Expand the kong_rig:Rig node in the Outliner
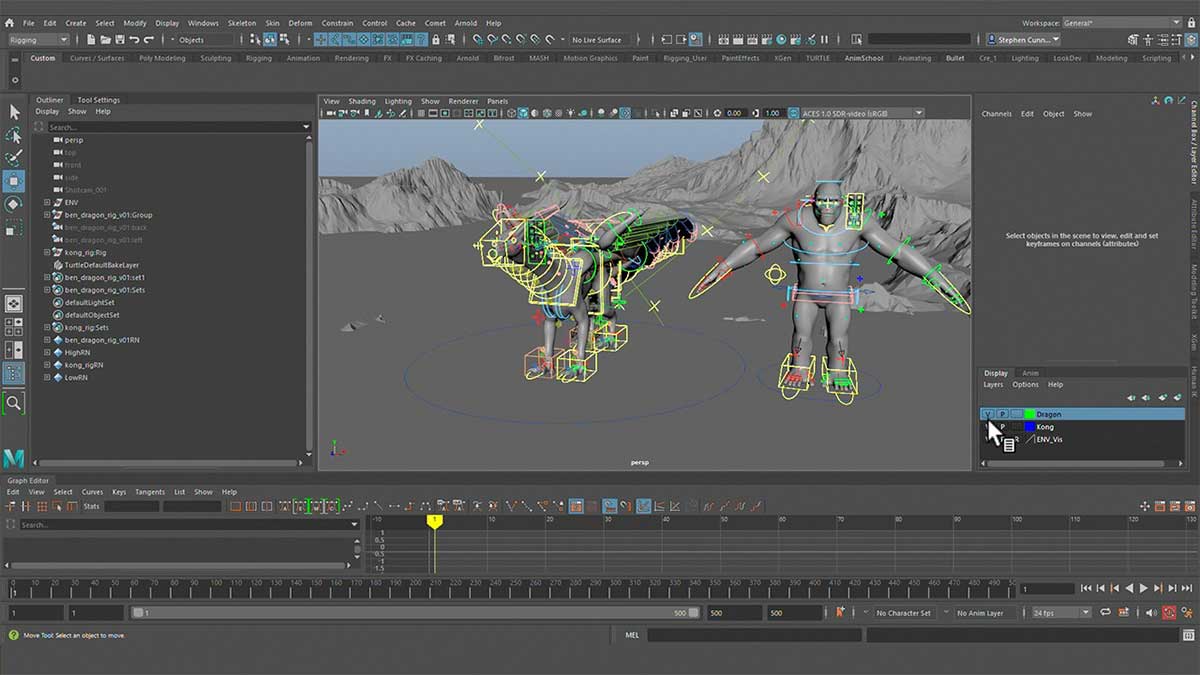1200x675 pixels. tap(45, 252)
